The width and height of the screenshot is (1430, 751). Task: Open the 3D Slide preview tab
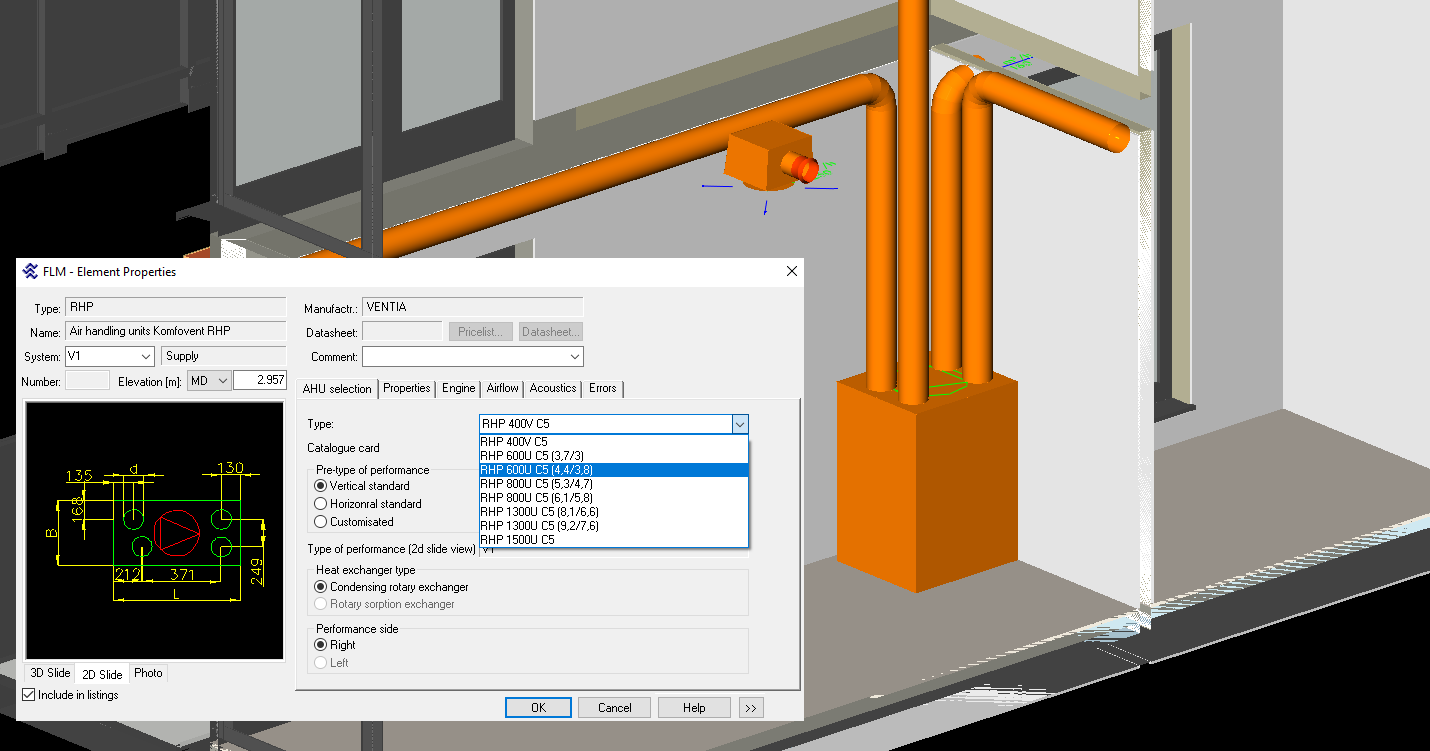[x=50, y=673]
